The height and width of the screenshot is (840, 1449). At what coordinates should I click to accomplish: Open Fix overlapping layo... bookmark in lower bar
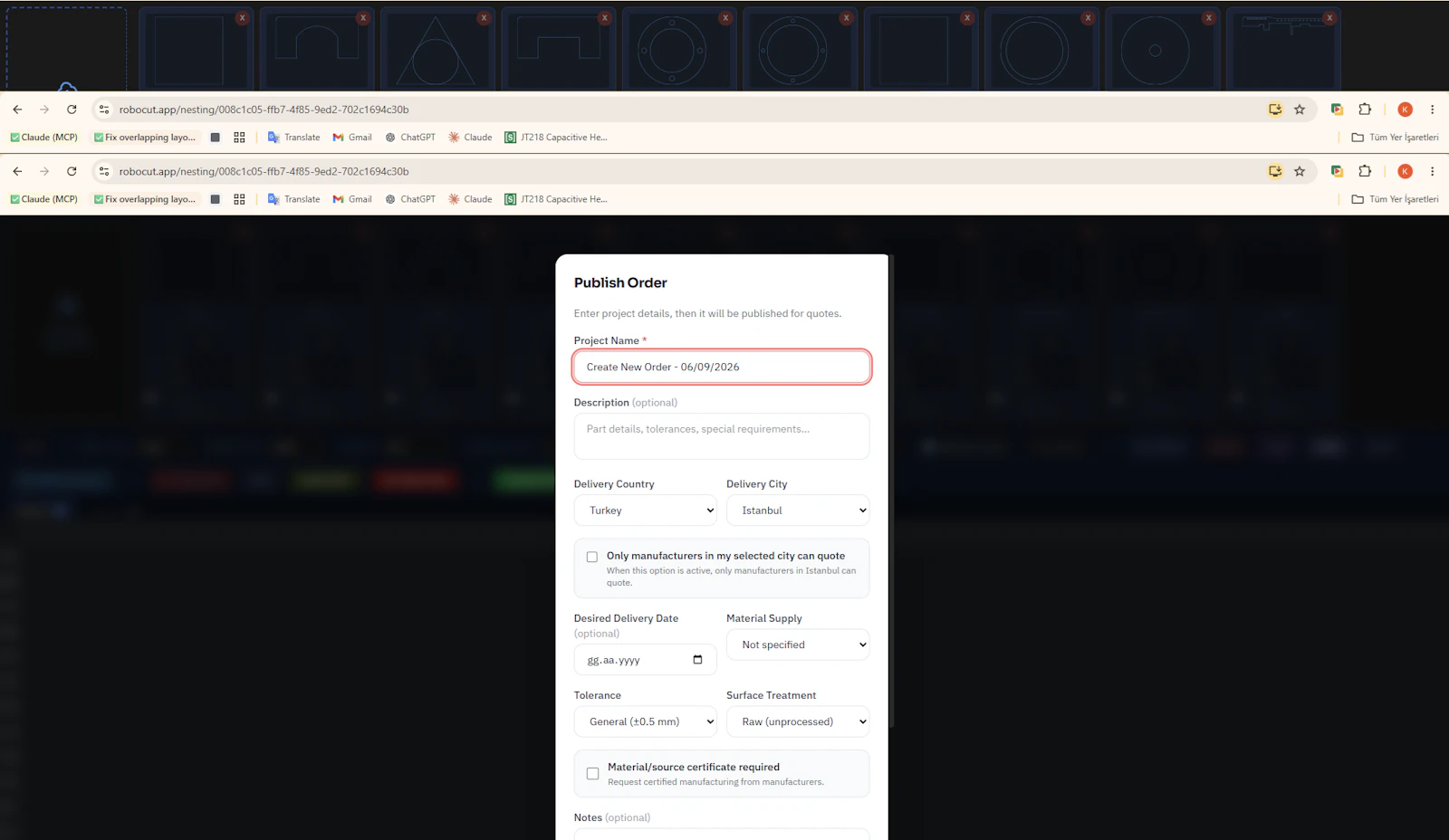145,199
